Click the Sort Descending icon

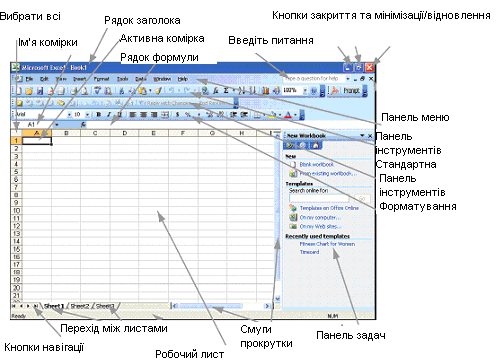[x=252, y=91]
